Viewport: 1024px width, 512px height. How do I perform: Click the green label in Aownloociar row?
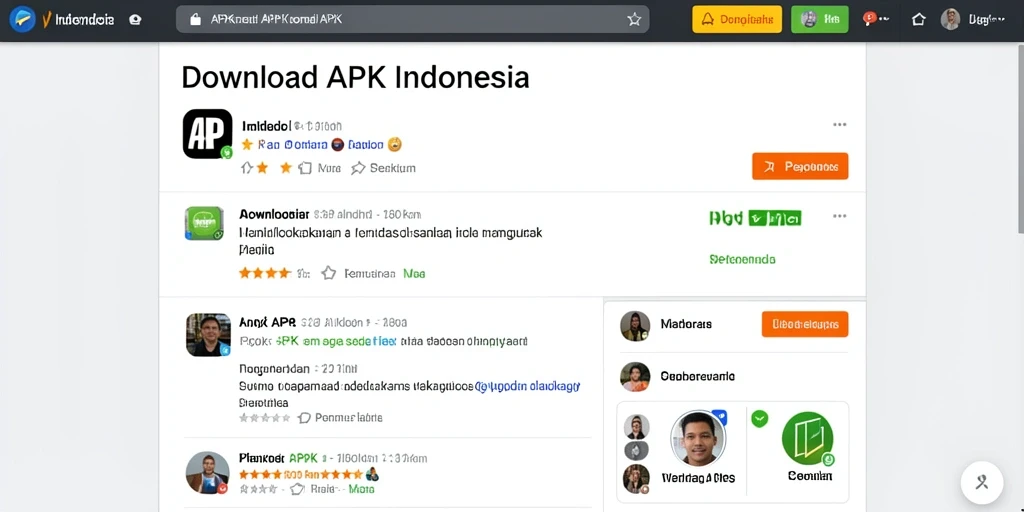[x=755, y=218]
